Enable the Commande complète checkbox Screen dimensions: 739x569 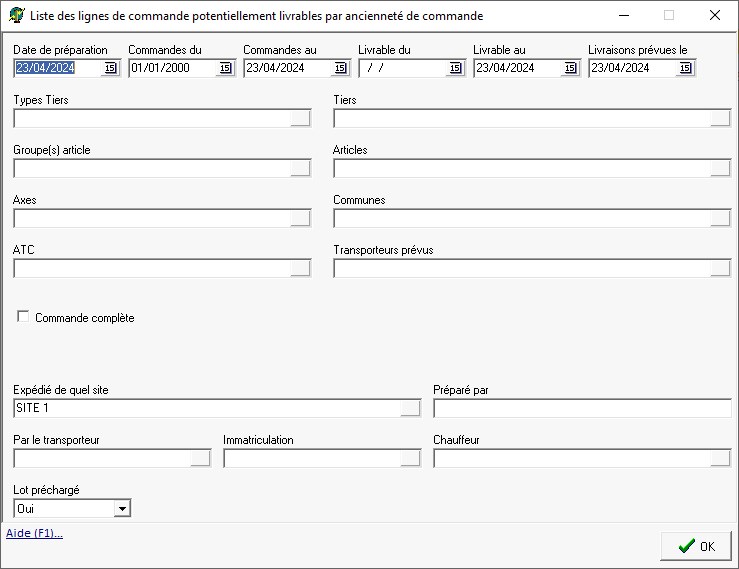23,317
